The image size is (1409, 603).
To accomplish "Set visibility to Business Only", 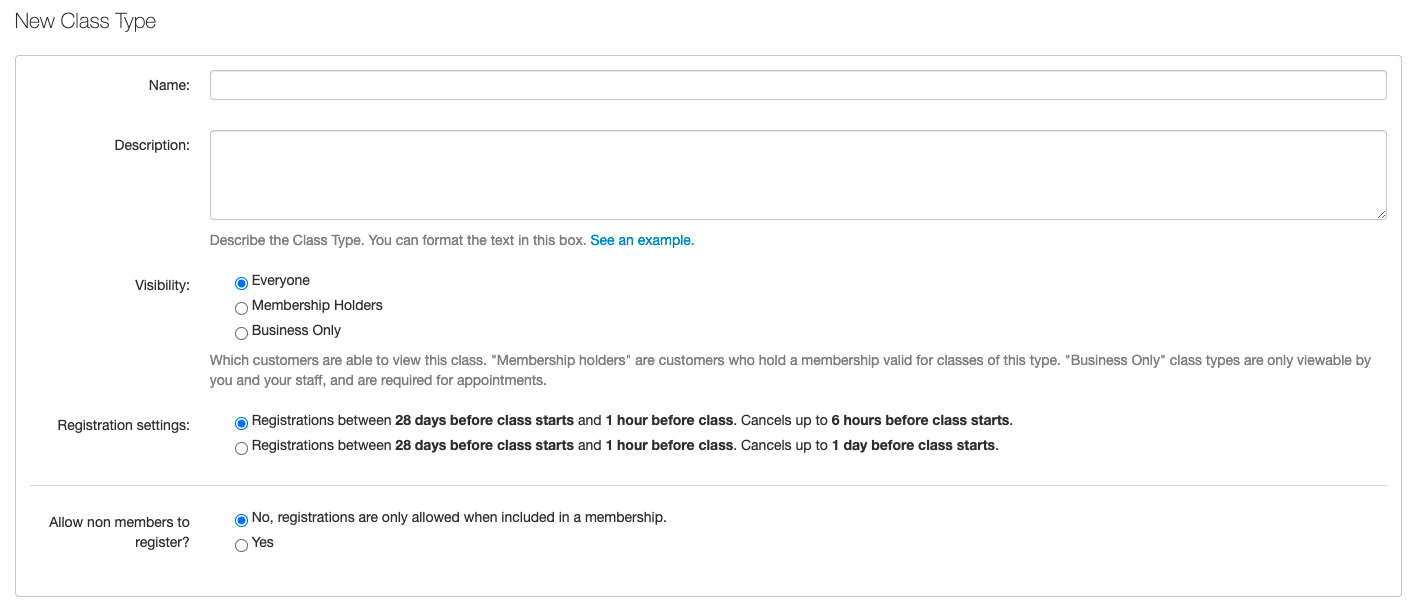I will [x=241, y=333].
